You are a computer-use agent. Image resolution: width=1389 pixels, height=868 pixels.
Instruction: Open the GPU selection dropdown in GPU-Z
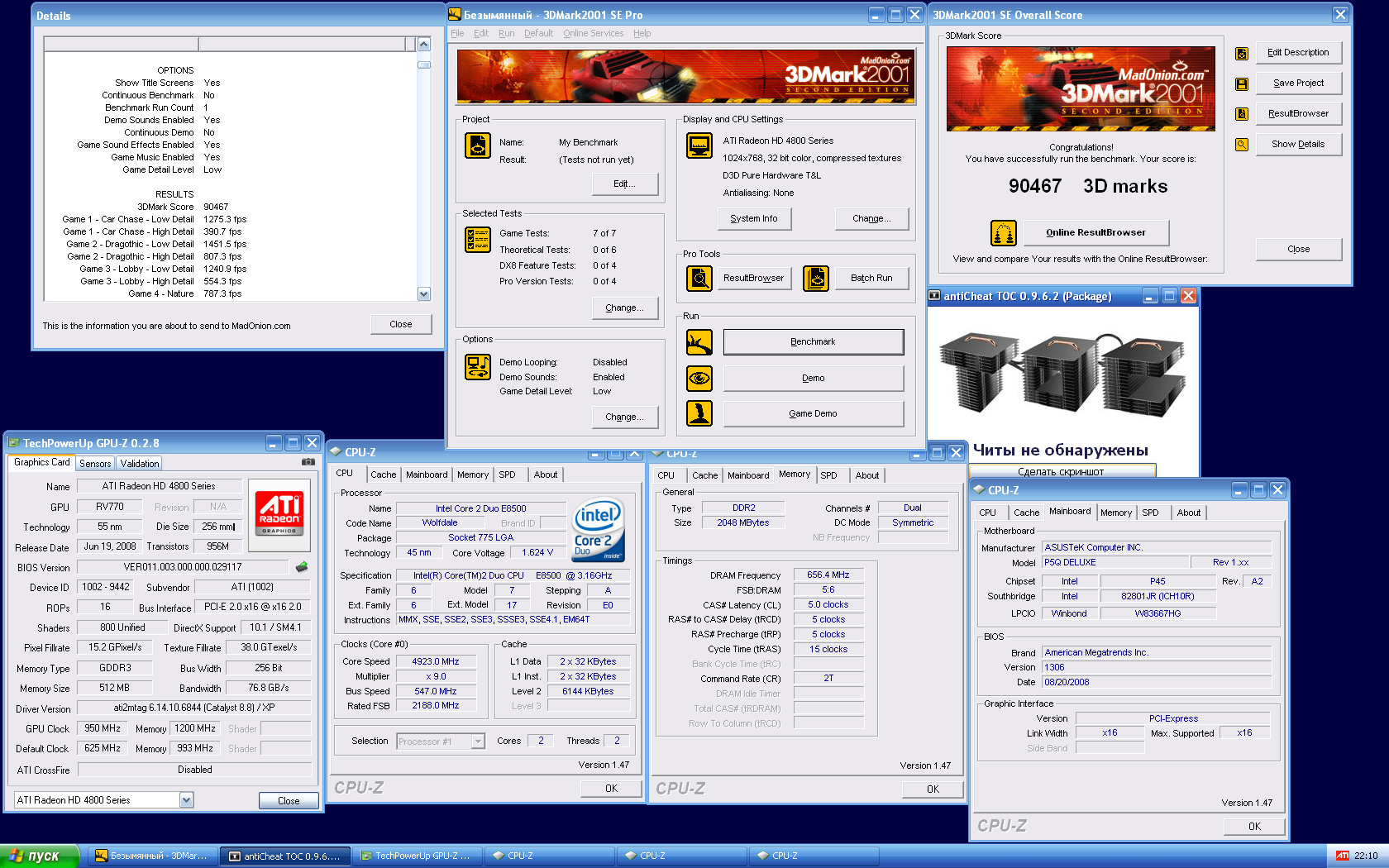186,800
